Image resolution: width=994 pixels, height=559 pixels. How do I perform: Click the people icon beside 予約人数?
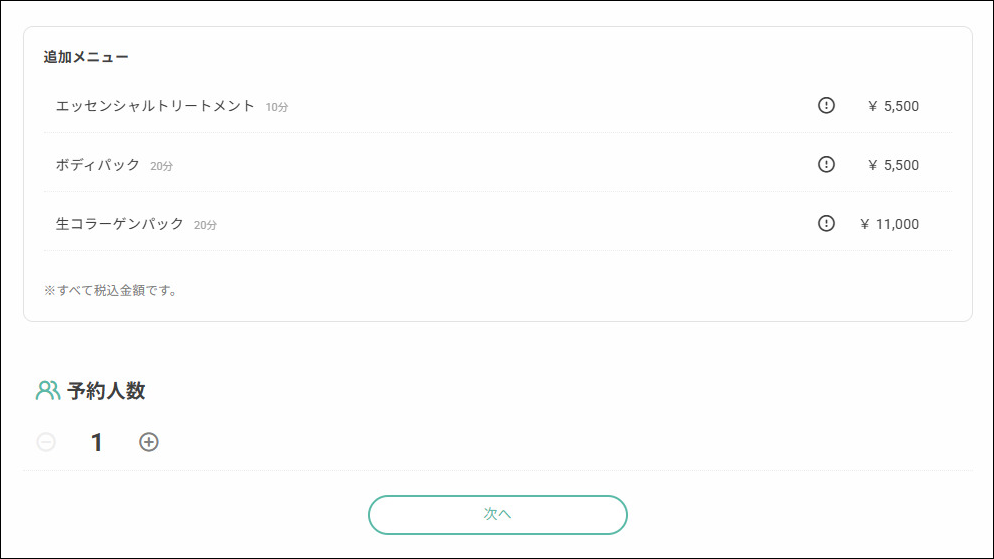coord(48,390)
